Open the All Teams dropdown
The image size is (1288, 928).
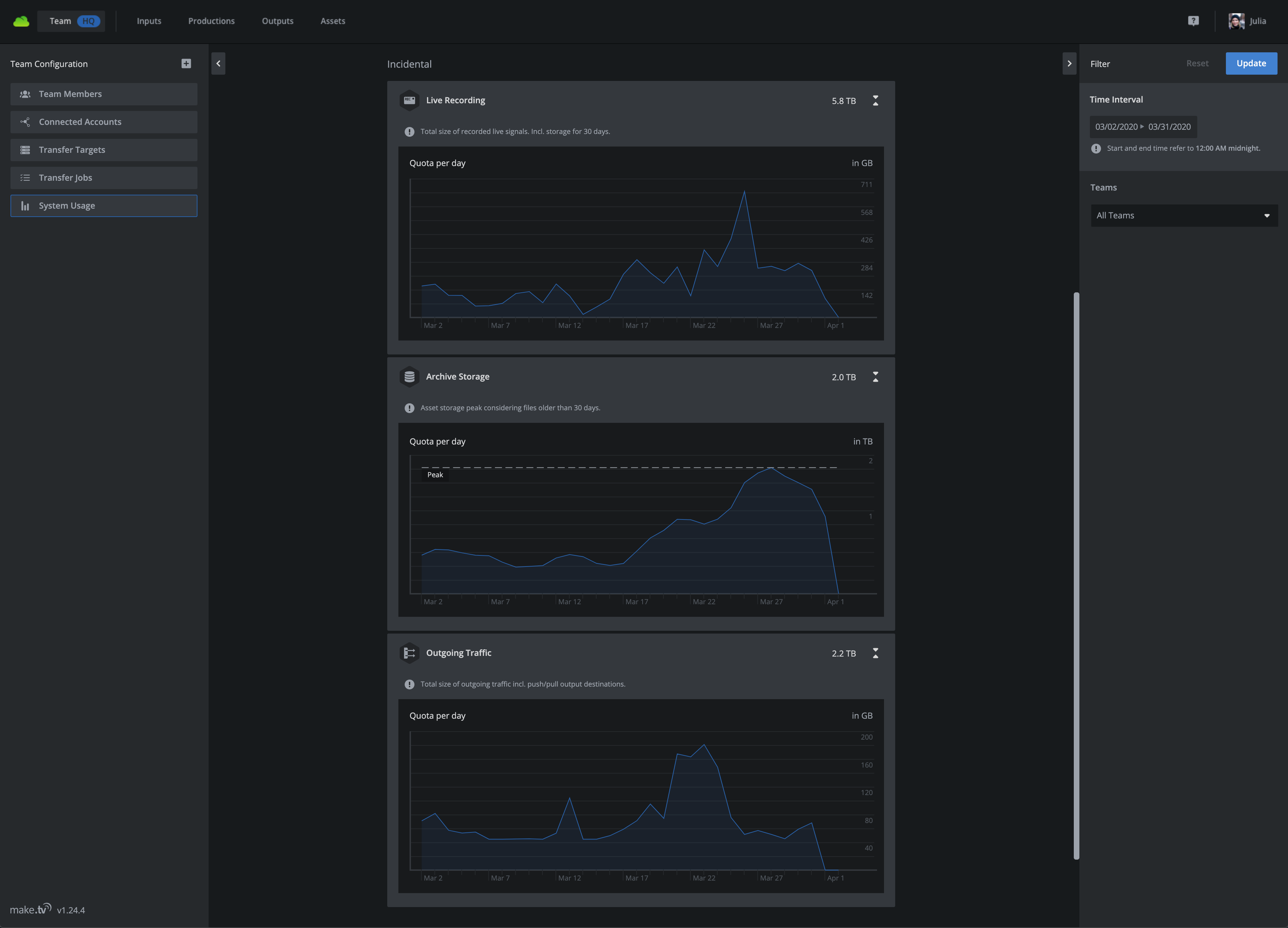click(x=1183, y=216)
